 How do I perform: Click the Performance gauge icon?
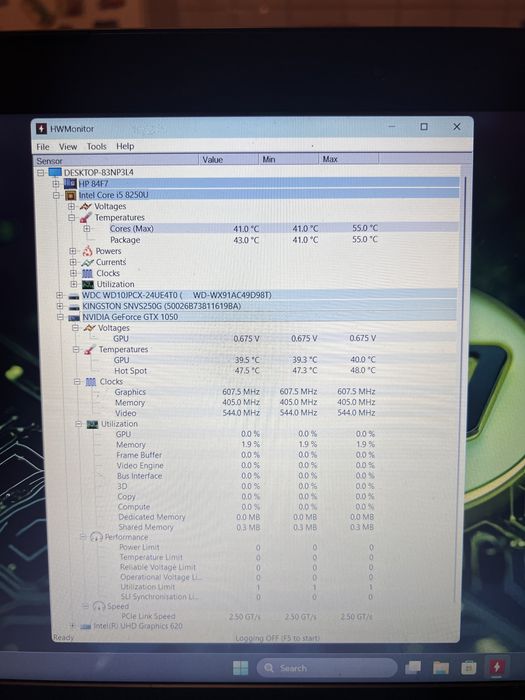click(96, 537)
